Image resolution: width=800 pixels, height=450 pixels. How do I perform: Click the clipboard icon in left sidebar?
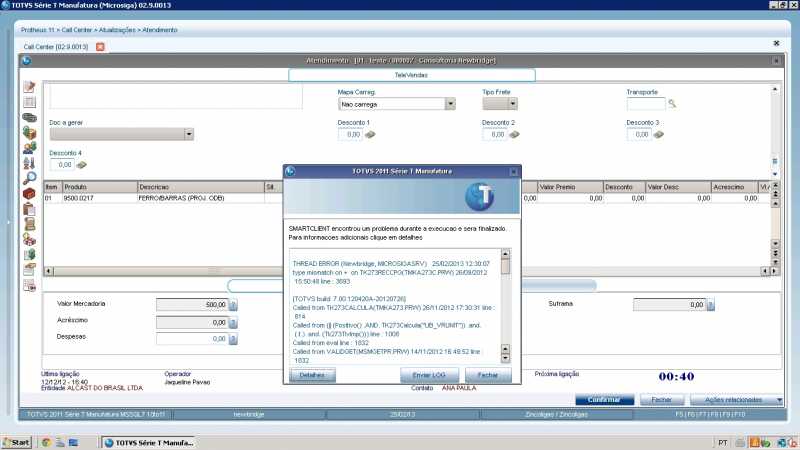tap(30, 209)
